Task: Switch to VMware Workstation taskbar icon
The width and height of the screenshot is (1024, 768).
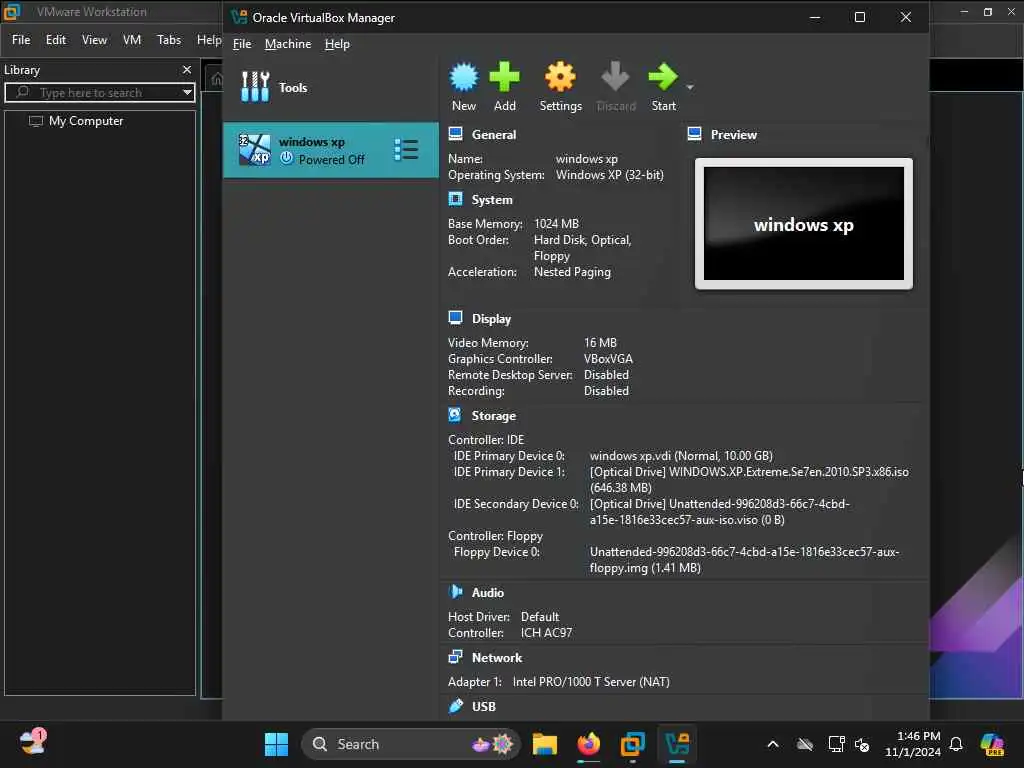Action: click(x=632, y=744)
